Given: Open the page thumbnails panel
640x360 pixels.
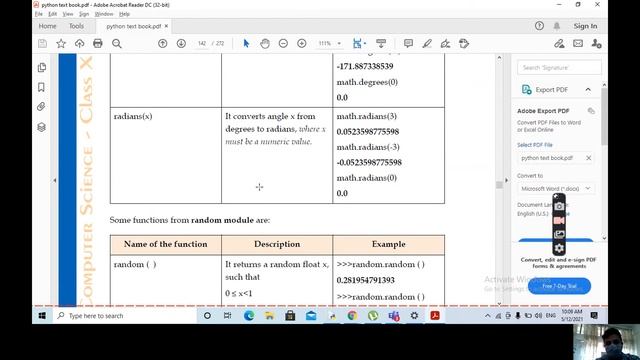Looking at the screenshot, I should (42, 67).
